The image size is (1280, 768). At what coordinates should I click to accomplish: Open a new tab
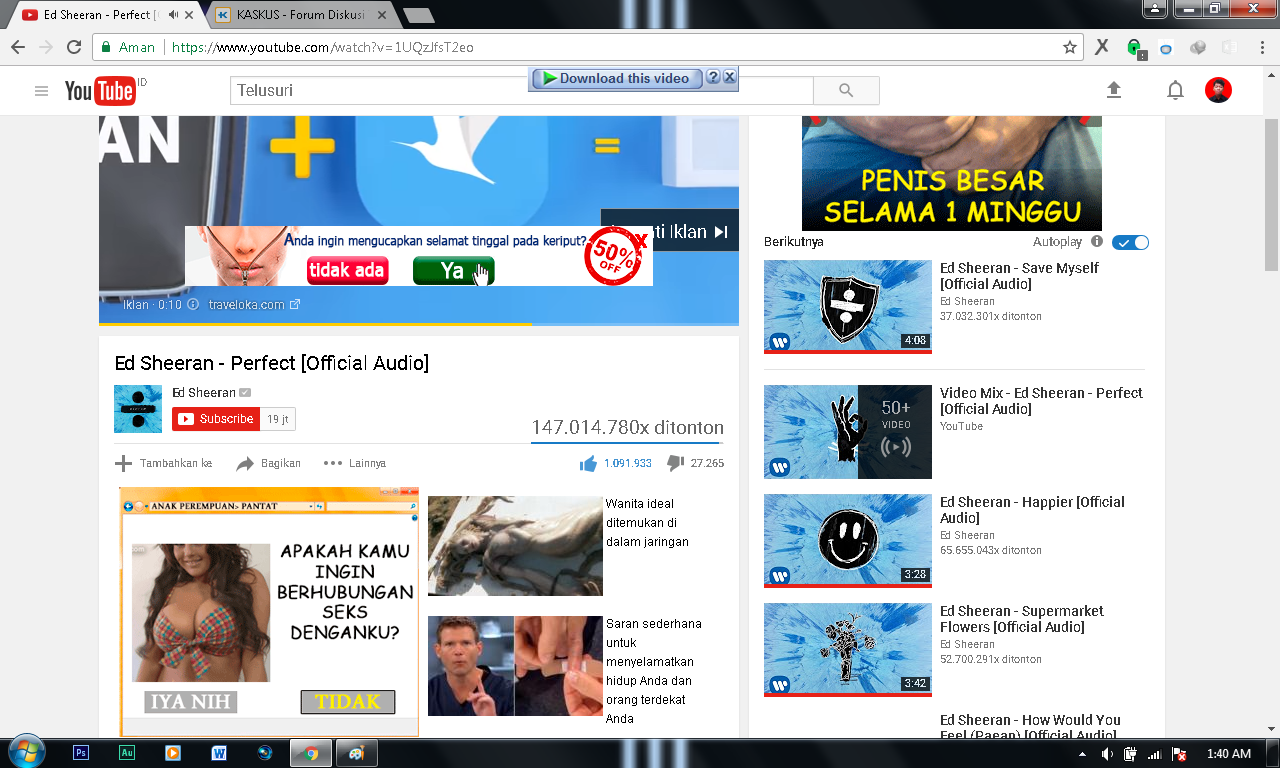point(418,15)
